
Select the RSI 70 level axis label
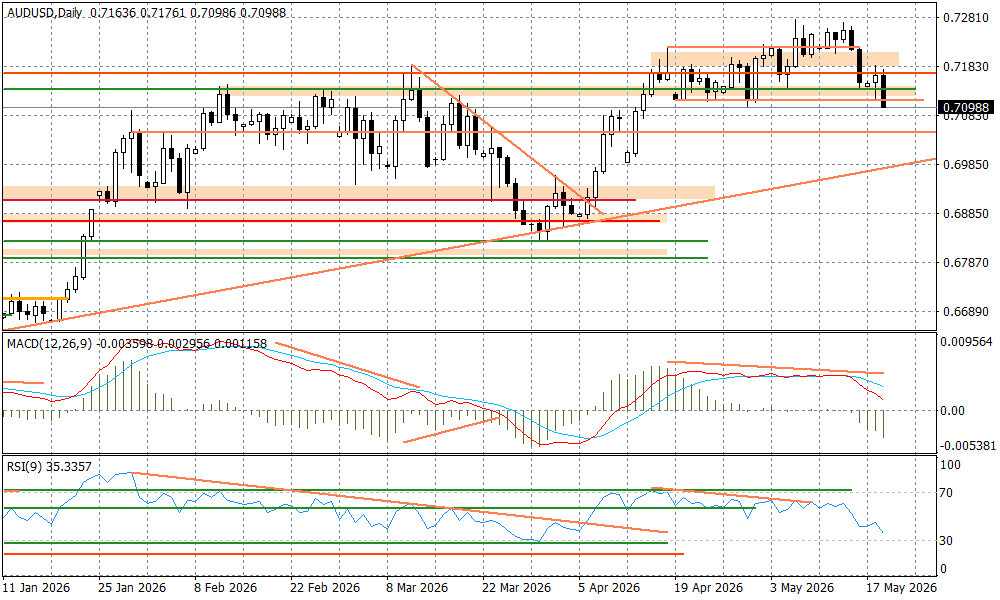946,493
